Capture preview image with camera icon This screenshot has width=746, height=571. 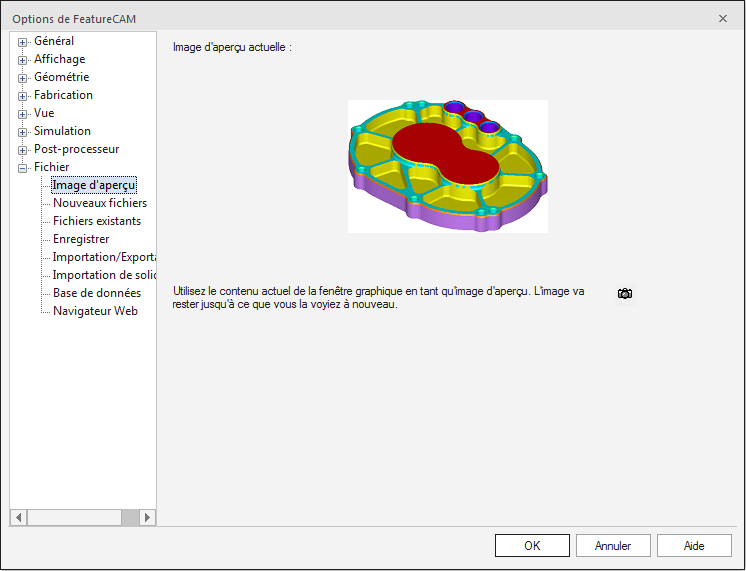coord(625,294)
